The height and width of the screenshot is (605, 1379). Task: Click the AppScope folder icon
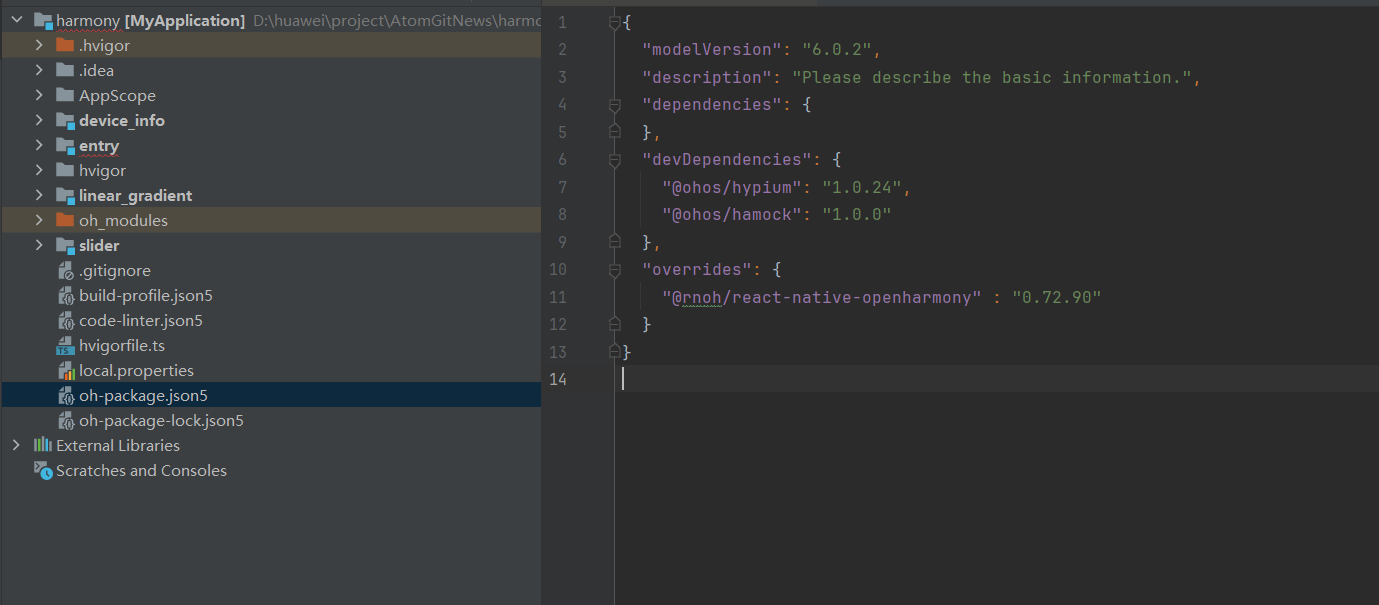[x=65, y=95]
